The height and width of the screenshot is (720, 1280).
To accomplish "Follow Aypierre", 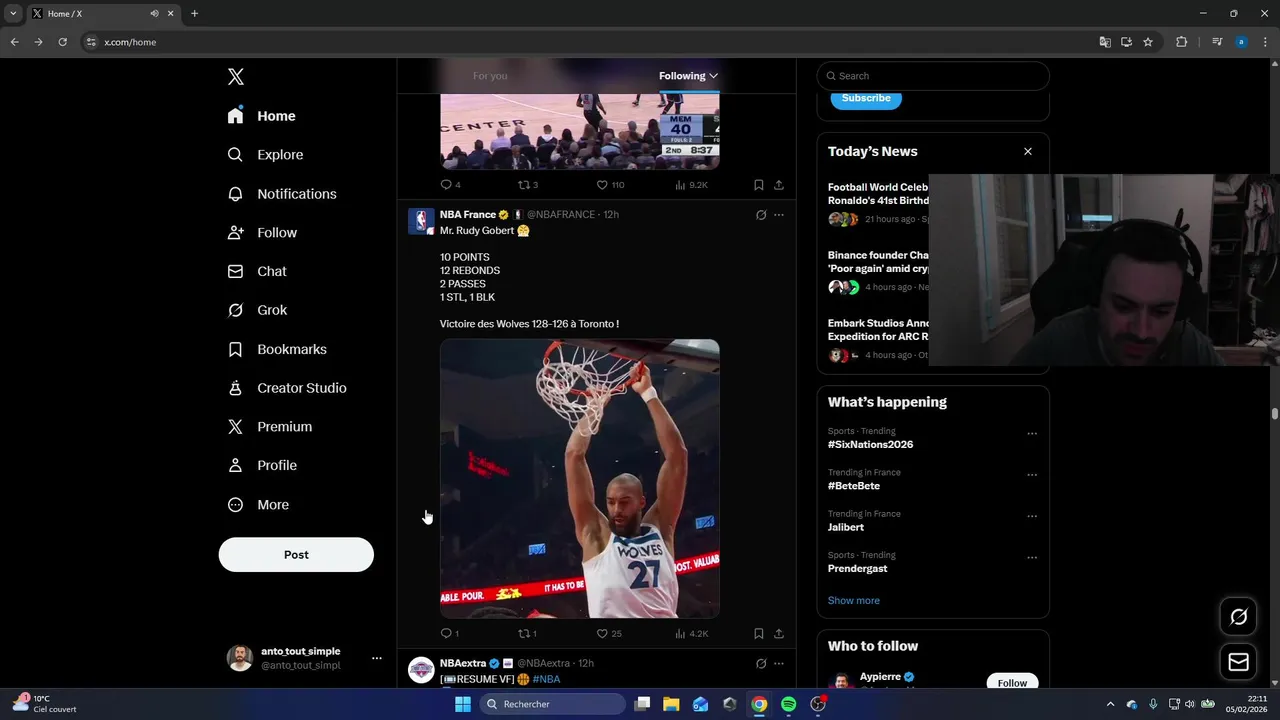I will coord(1012,683).
